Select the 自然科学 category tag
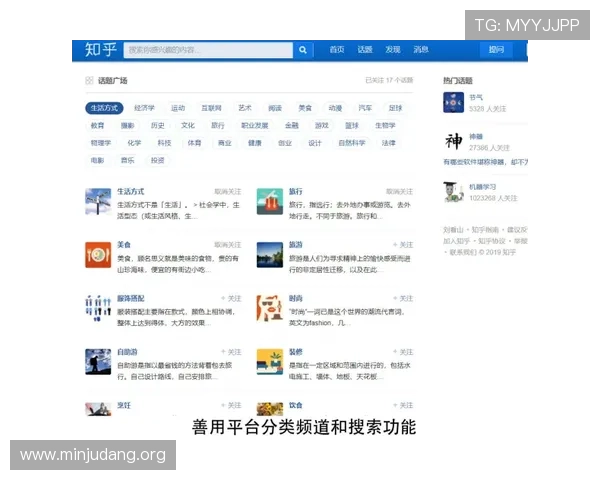The width and height of the screenshot is (600, 480). click(x=352, y=143)
